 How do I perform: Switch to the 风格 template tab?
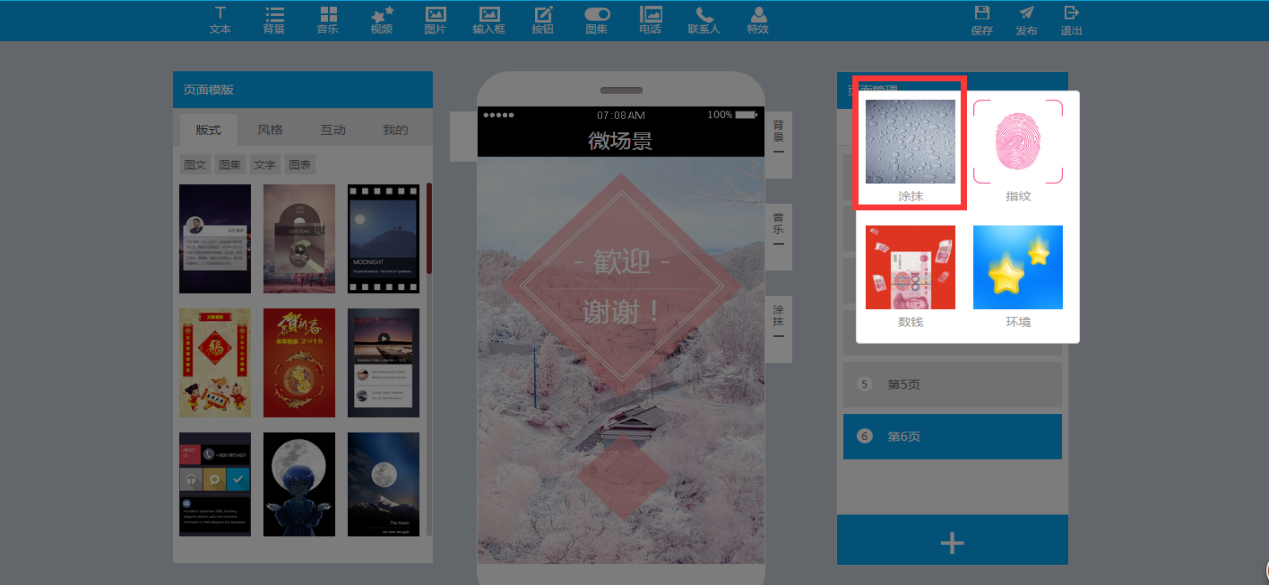[270, 130]
